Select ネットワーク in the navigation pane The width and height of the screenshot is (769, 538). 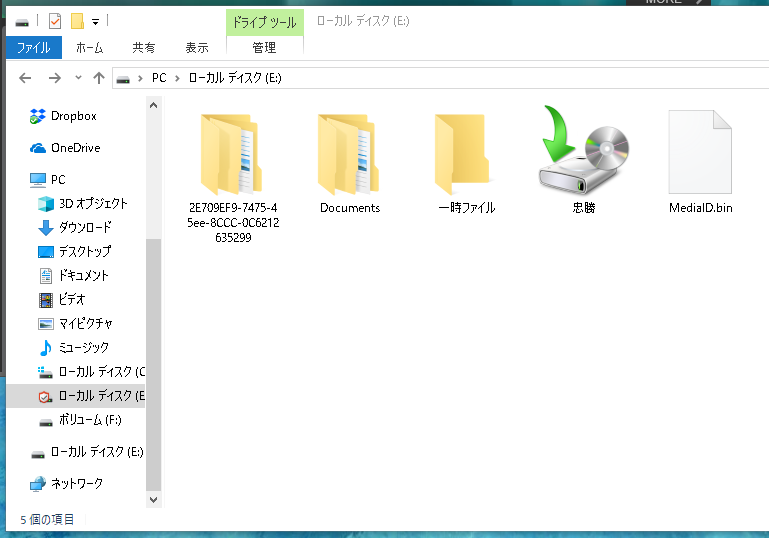(77, 484)
